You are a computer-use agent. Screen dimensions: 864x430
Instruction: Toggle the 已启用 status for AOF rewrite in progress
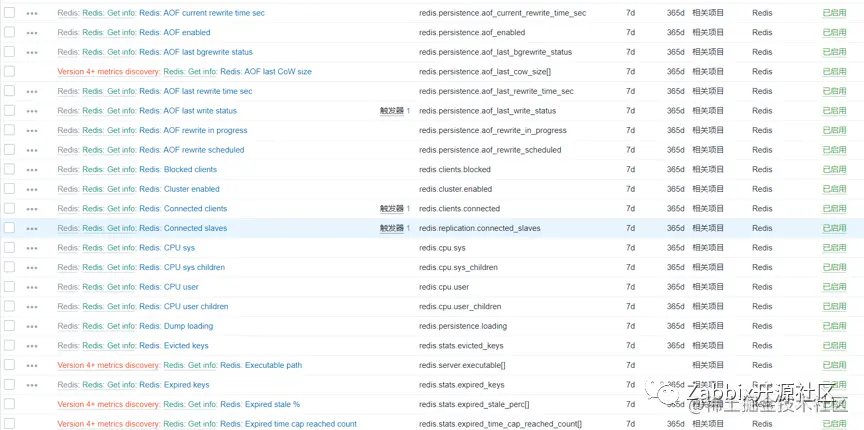[x=834, y=130]
